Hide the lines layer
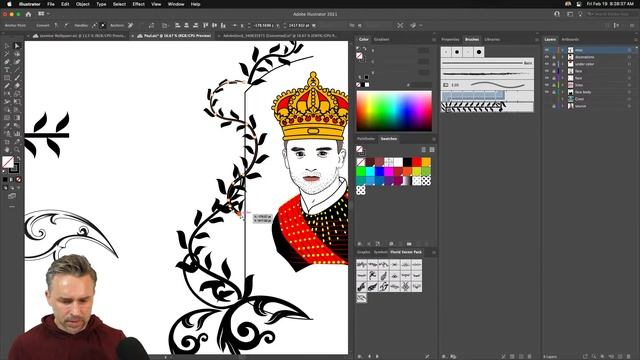 547,85
